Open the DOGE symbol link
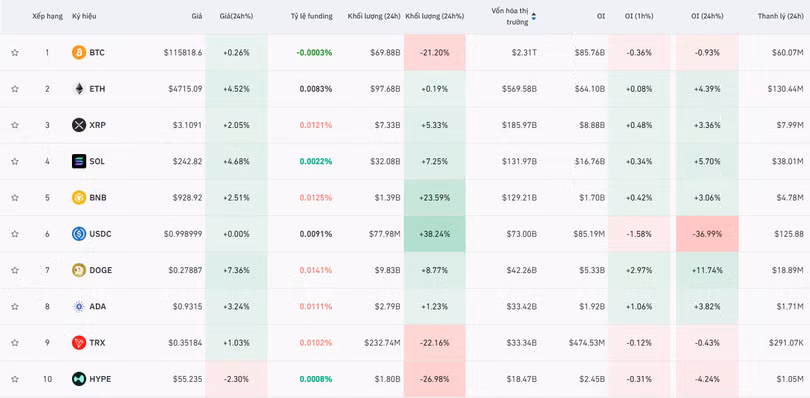The height and width of the screenshot is (398, 810). [x=101, y=270]
